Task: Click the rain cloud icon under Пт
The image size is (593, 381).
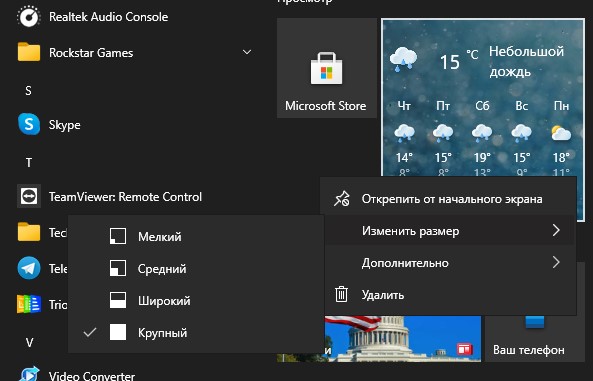Action: coord(443,134)
